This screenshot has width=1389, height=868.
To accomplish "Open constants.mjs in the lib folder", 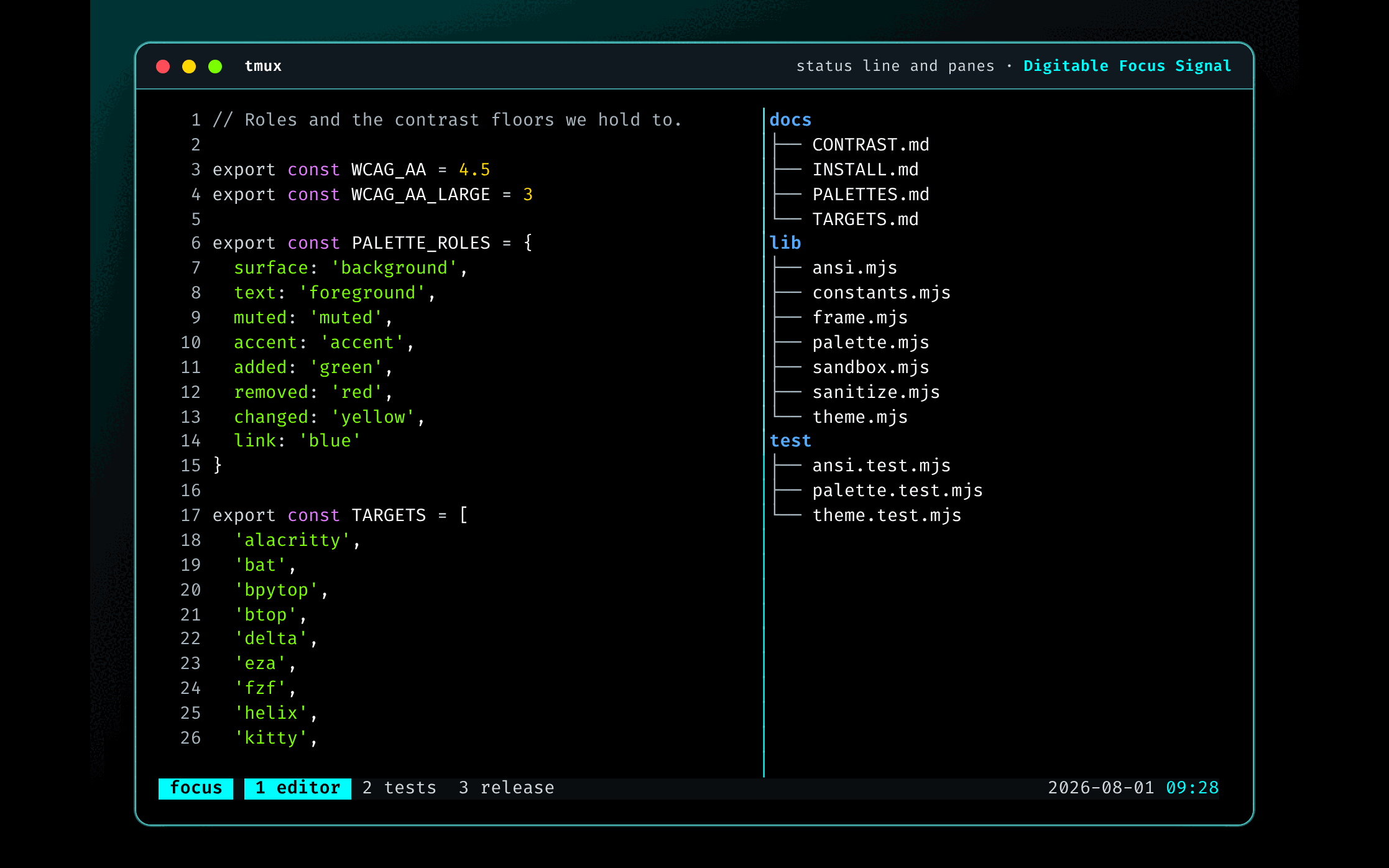I will click(882, 292).
